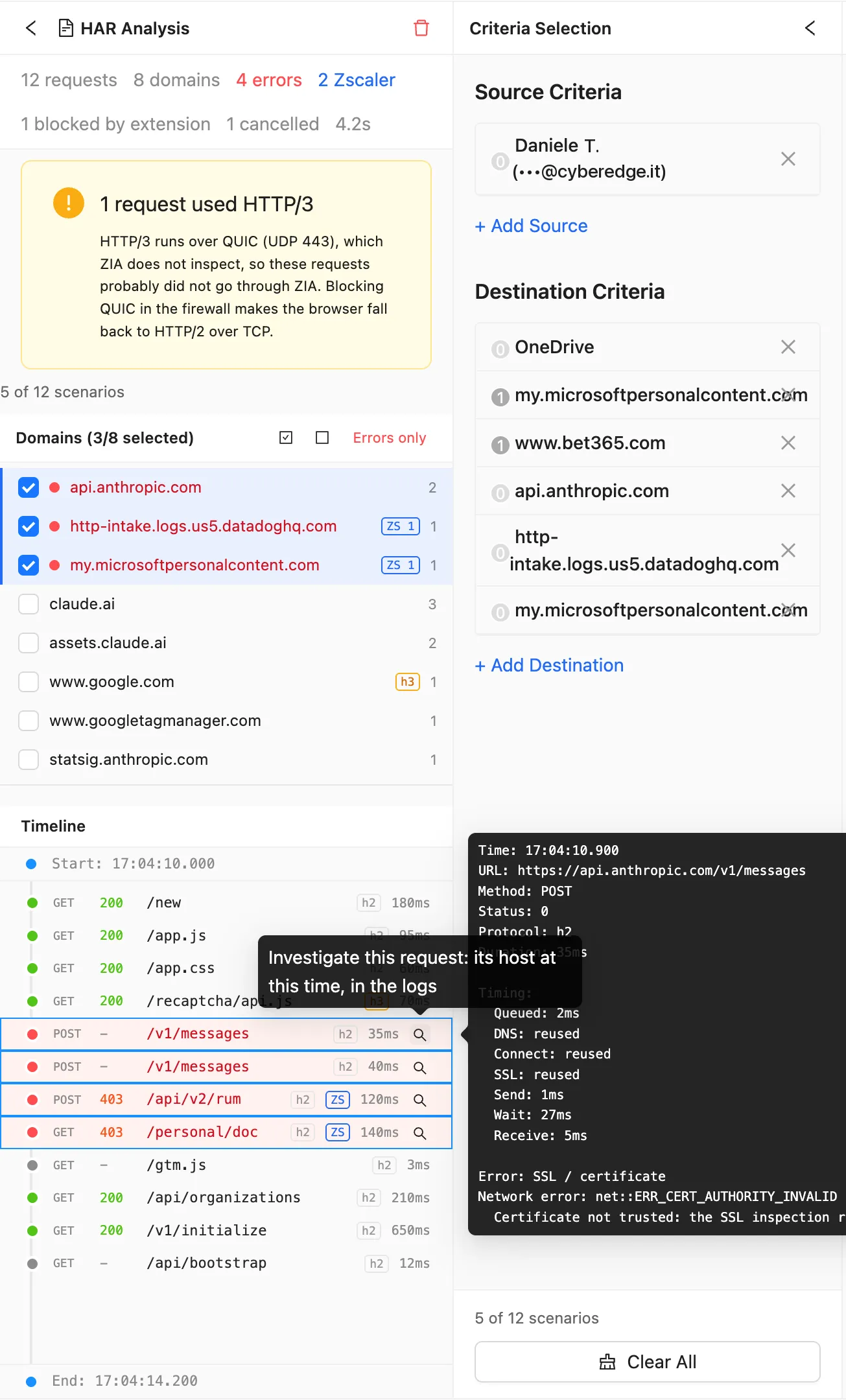This screenshot has width=846, height=1400.
Task: Click magnifier on the /api/v2/rum request
Action: pos(420,1100)
